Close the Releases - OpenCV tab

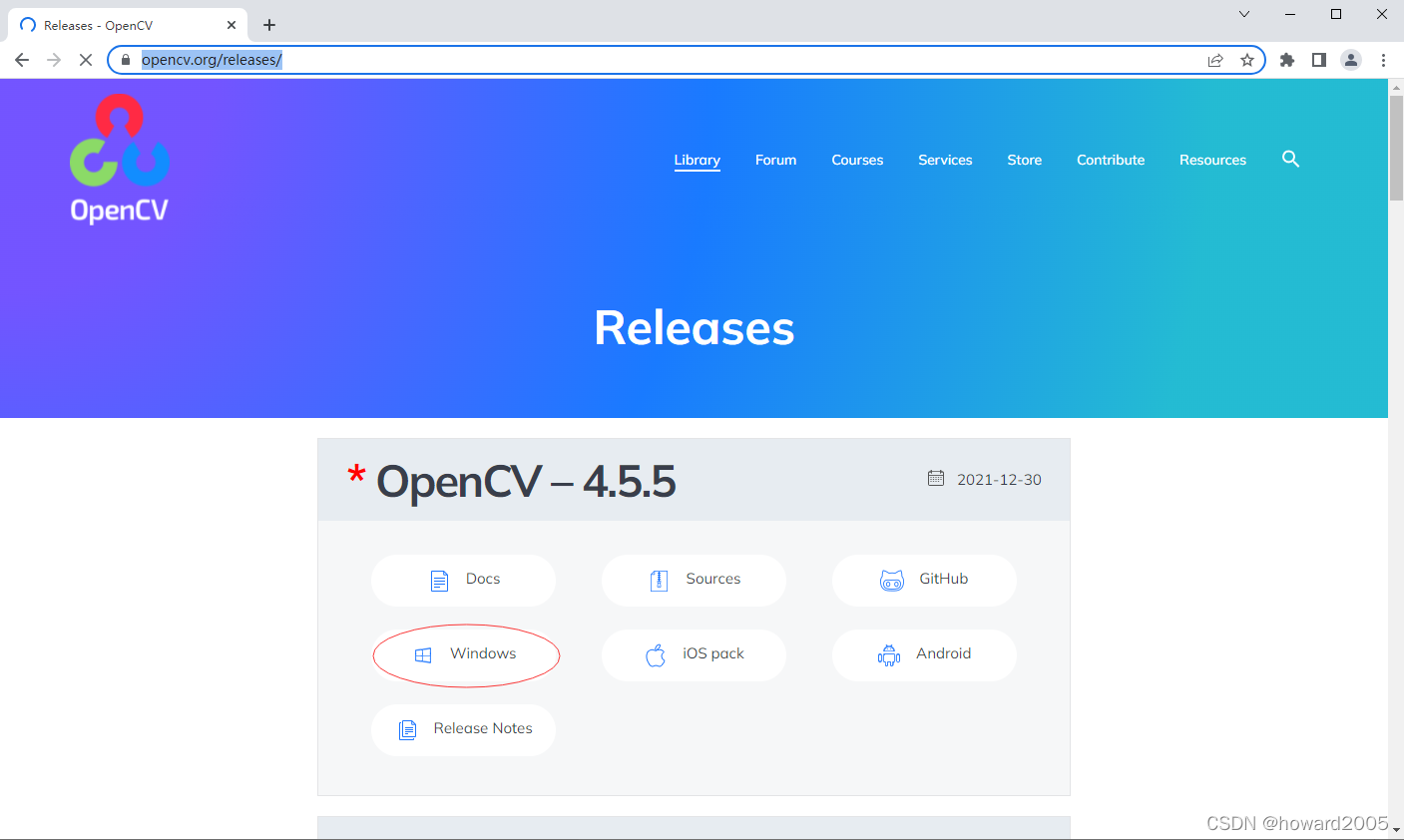click(x=232, y=25)
